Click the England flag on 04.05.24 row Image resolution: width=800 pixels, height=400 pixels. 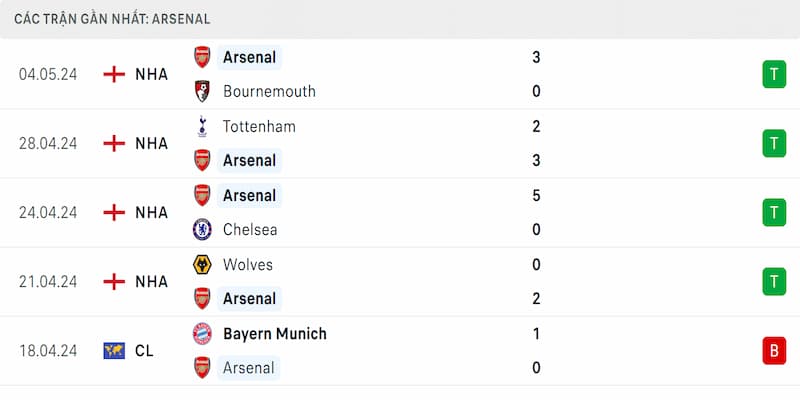115,74
